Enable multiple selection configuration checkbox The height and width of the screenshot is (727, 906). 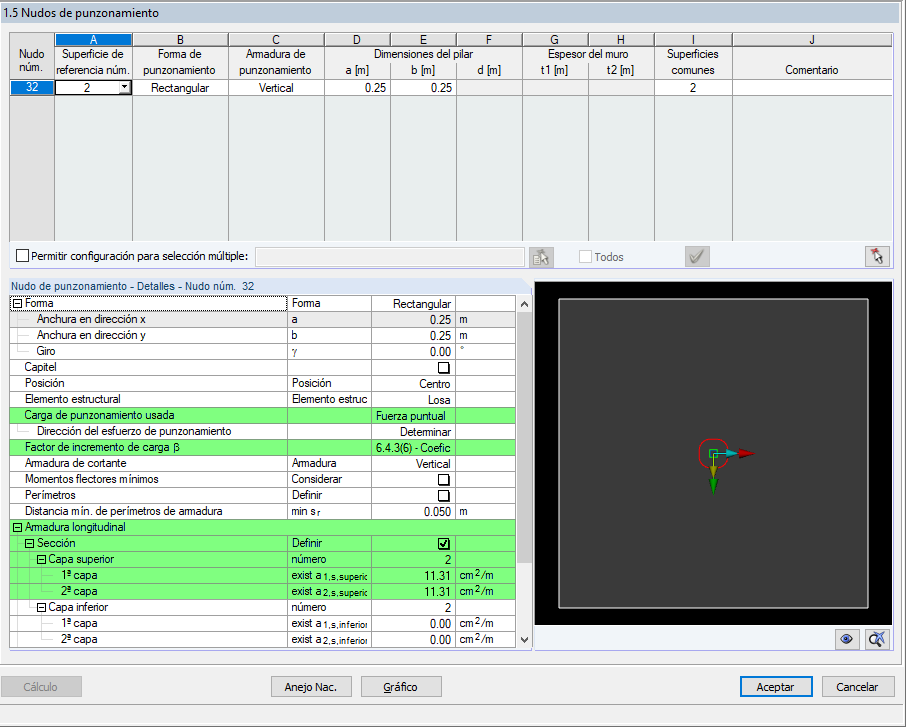coord(23,255)
